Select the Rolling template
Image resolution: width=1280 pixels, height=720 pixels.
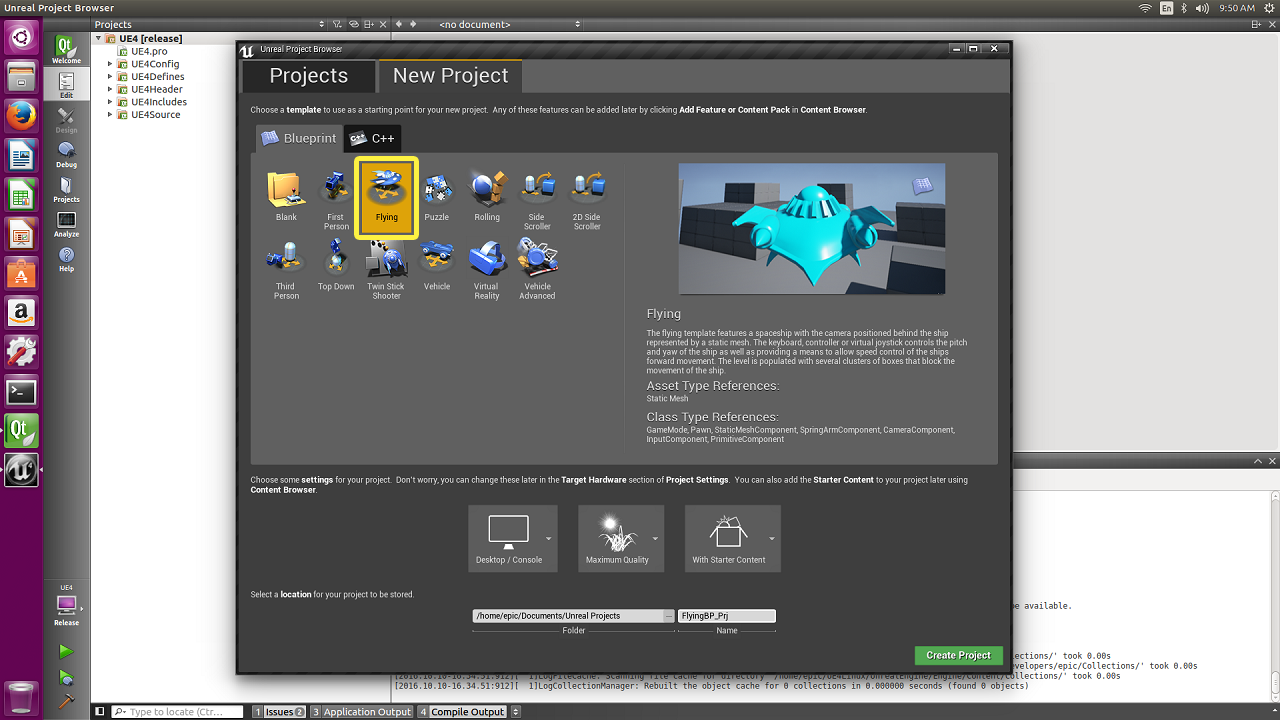487,196
